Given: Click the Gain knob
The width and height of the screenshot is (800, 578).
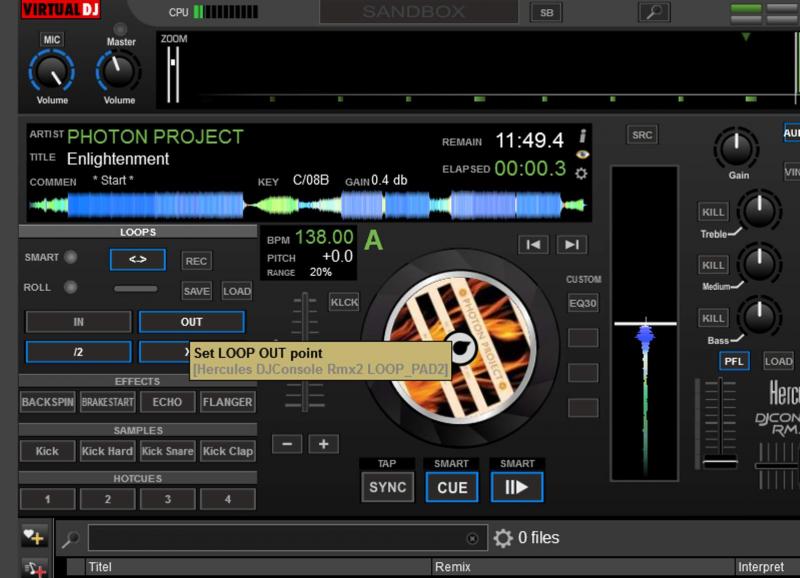Looking at the screenshot, I should click(x=736, y=147).
